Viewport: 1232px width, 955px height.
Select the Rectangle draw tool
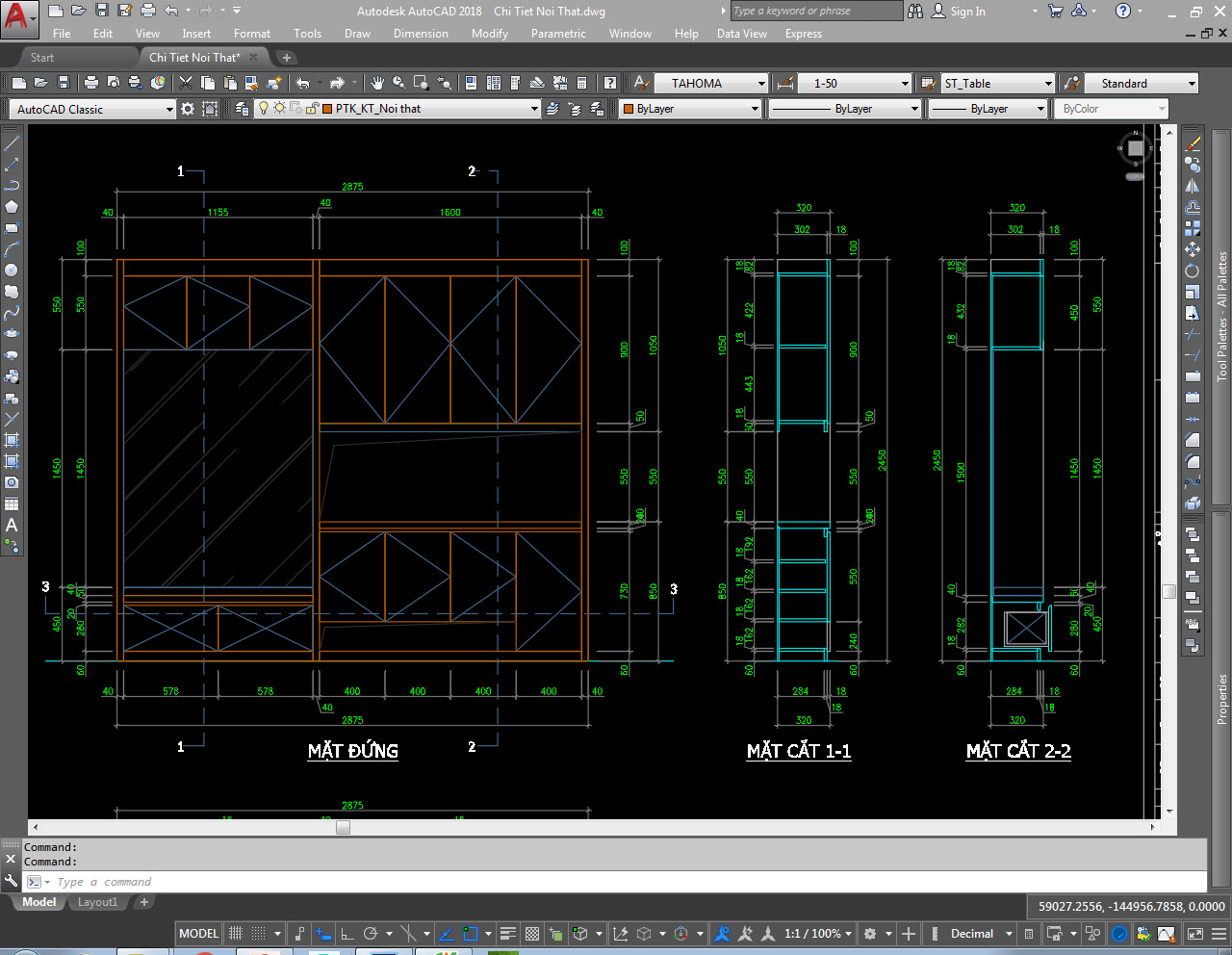(x=12, y=228)
